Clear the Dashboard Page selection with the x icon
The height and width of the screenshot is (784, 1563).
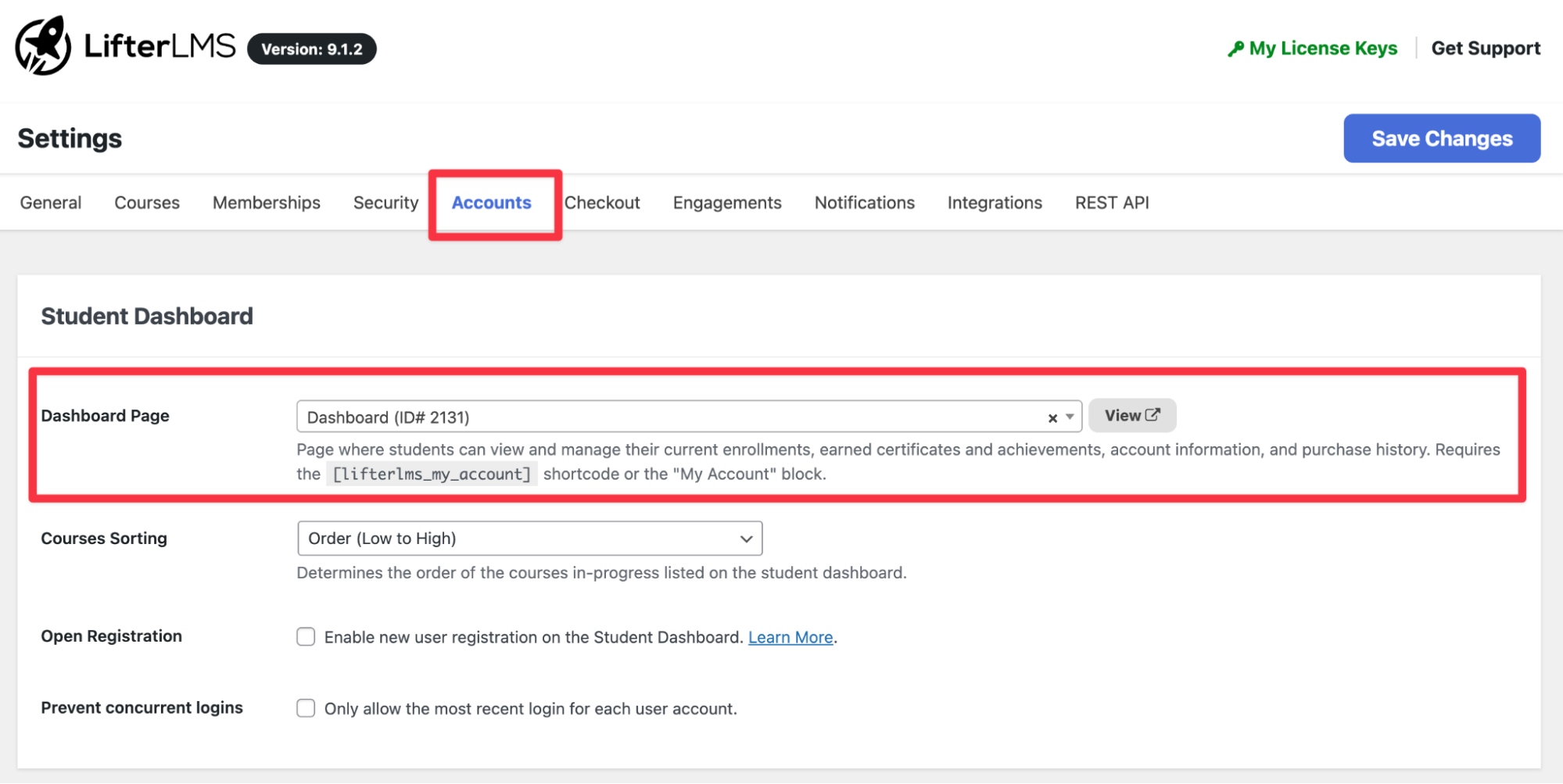point(1052,417)
